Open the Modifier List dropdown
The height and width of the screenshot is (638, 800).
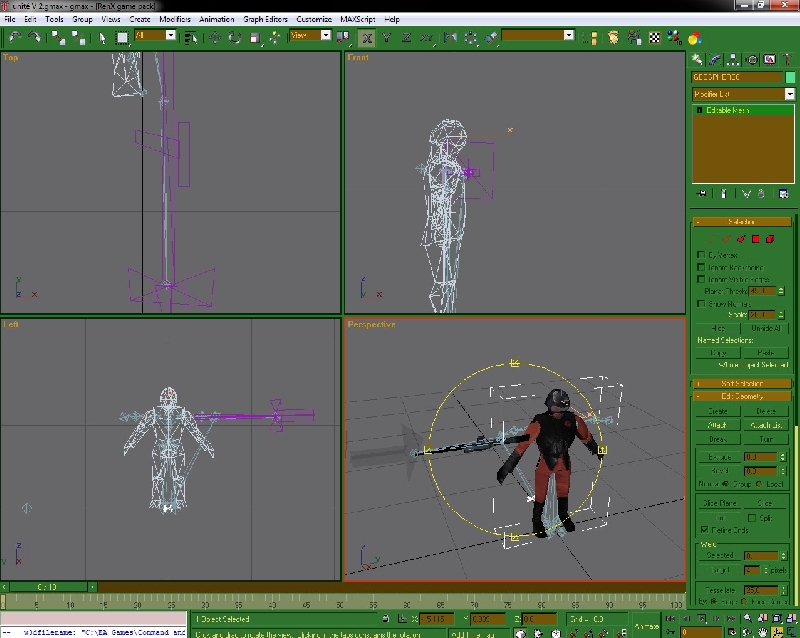point(739,94)
